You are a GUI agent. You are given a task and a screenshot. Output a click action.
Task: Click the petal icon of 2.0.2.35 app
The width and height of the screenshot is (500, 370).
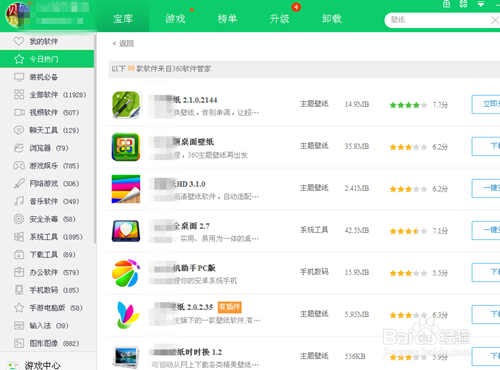[128, 315]
